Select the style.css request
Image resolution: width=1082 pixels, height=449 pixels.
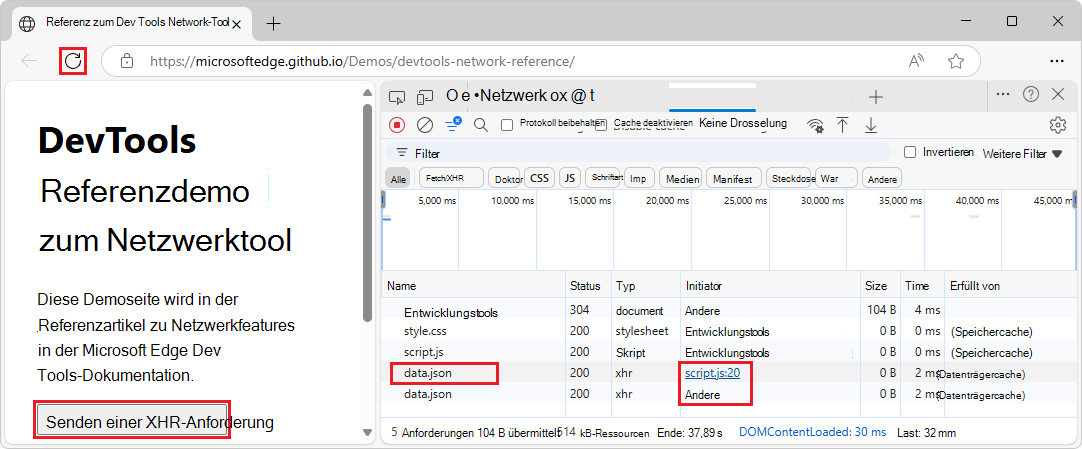(x=426, y=331)
